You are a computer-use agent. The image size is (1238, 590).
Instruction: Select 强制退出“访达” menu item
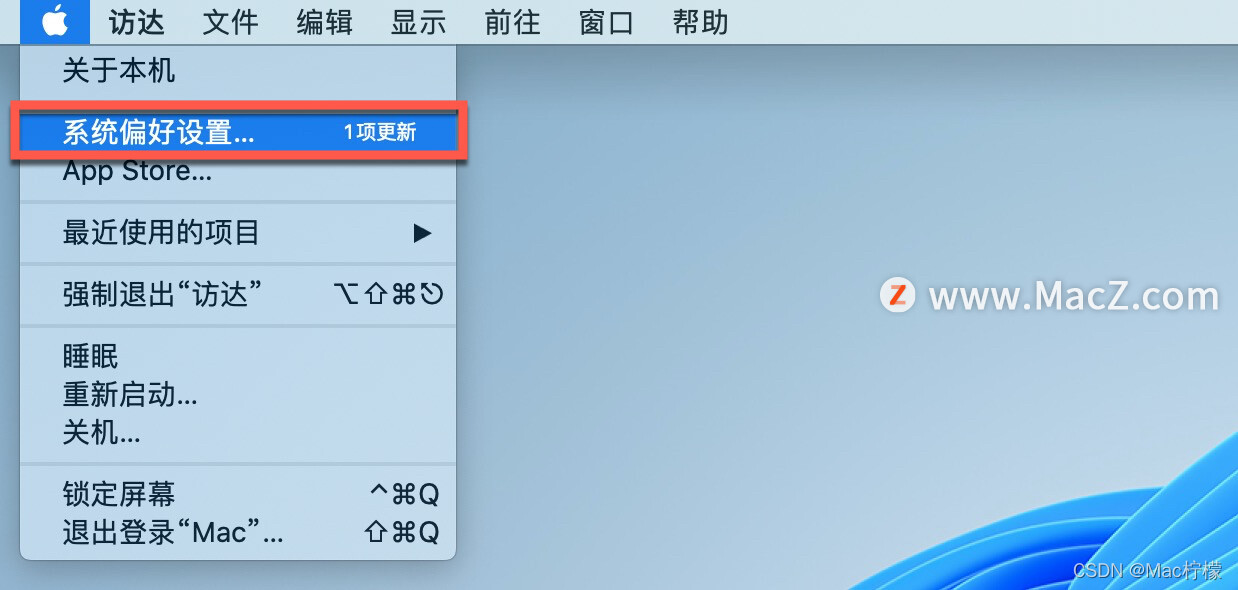tap(238, 294)
